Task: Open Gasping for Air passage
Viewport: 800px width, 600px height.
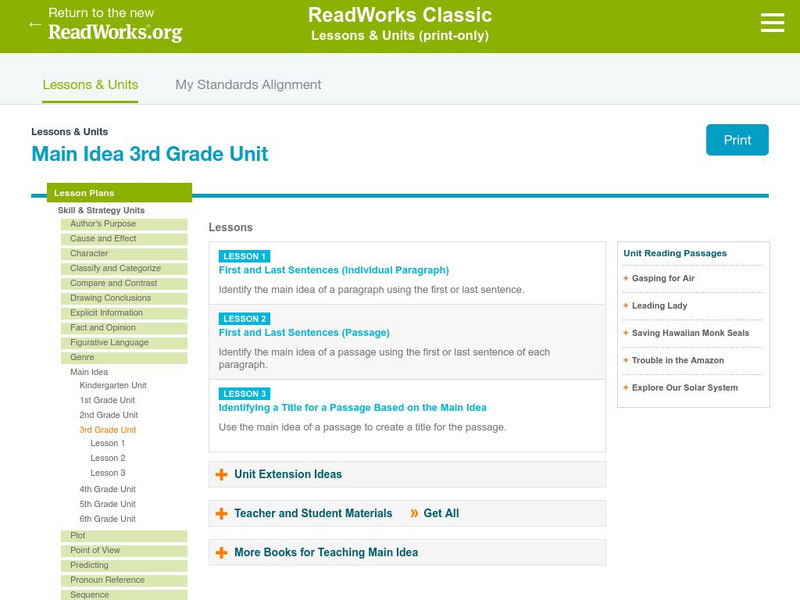Action: click(x=663, y=278)
